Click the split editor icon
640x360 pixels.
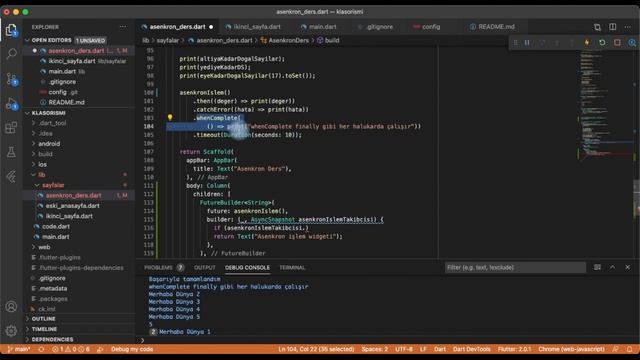click(613, 27)
